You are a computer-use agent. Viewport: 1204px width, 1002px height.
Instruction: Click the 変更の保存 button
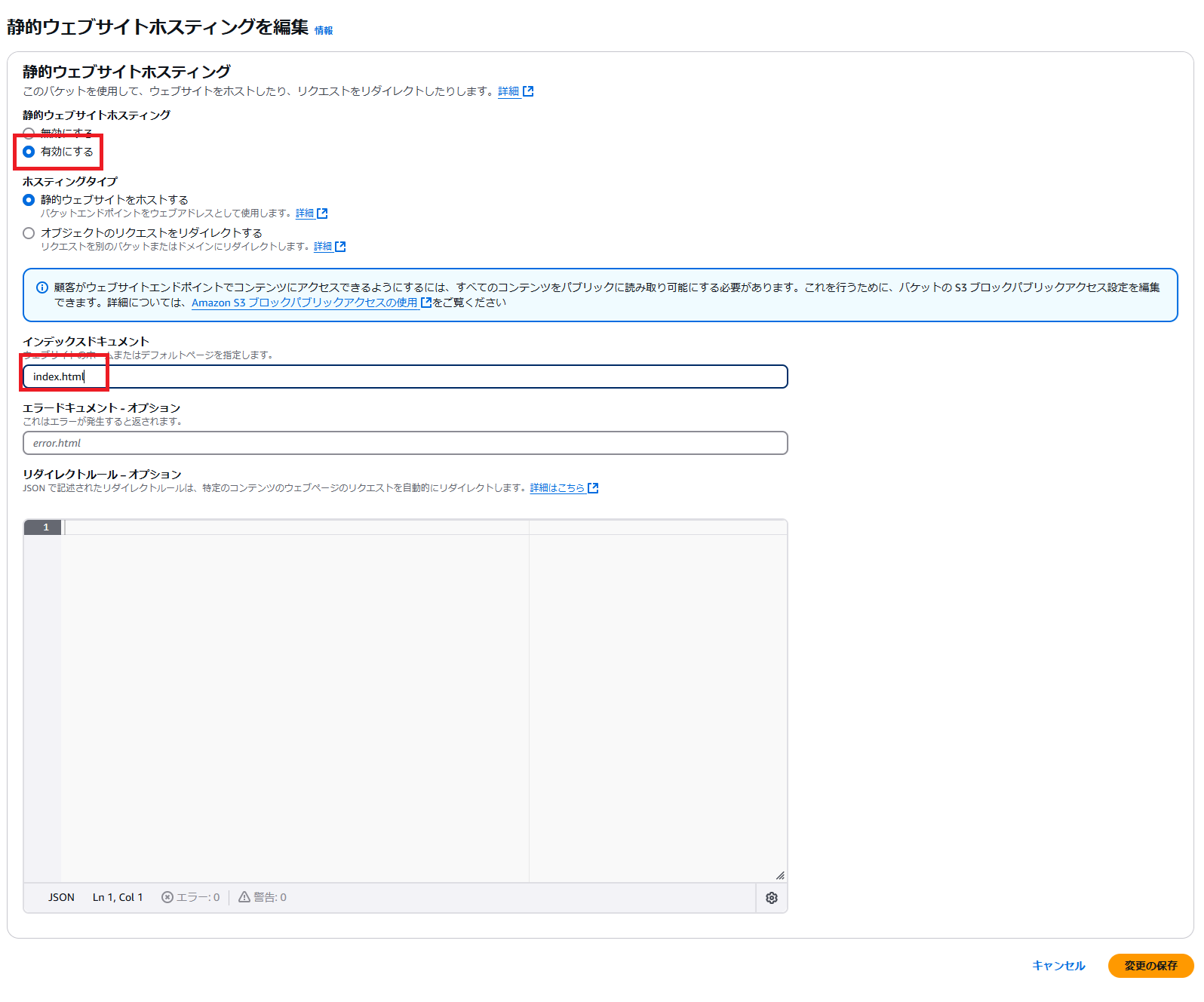(x=1150, y=966)
